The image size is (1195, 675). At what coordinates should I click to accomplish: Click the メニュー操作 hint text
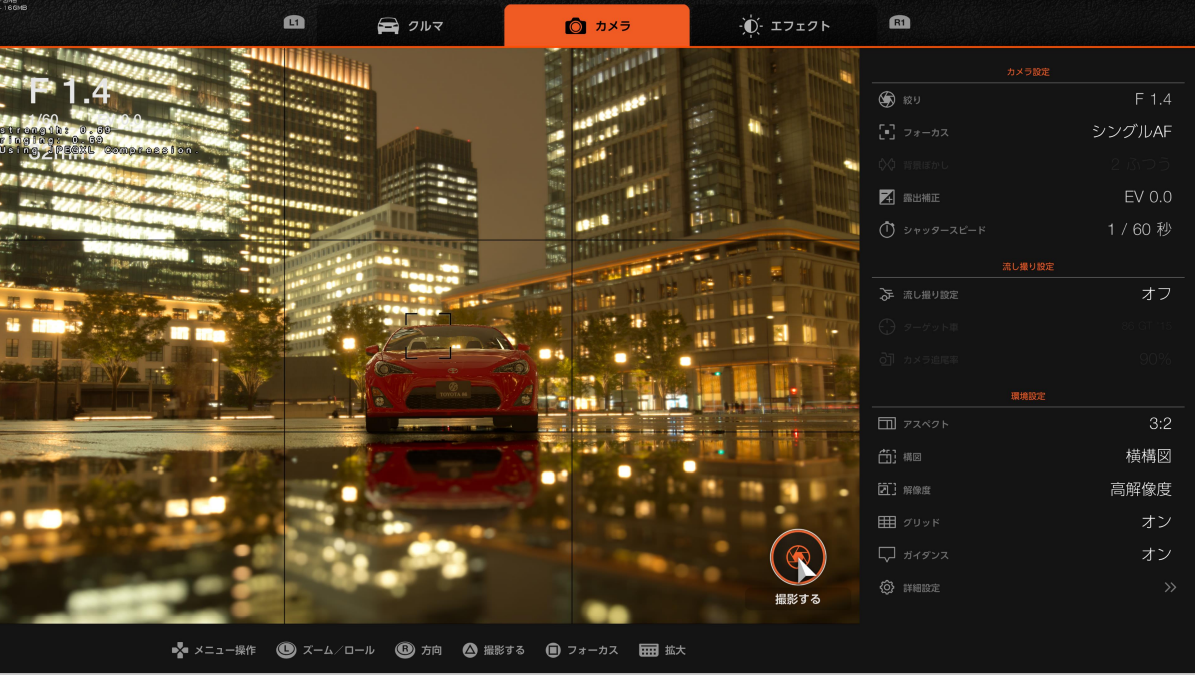point(225,650)
